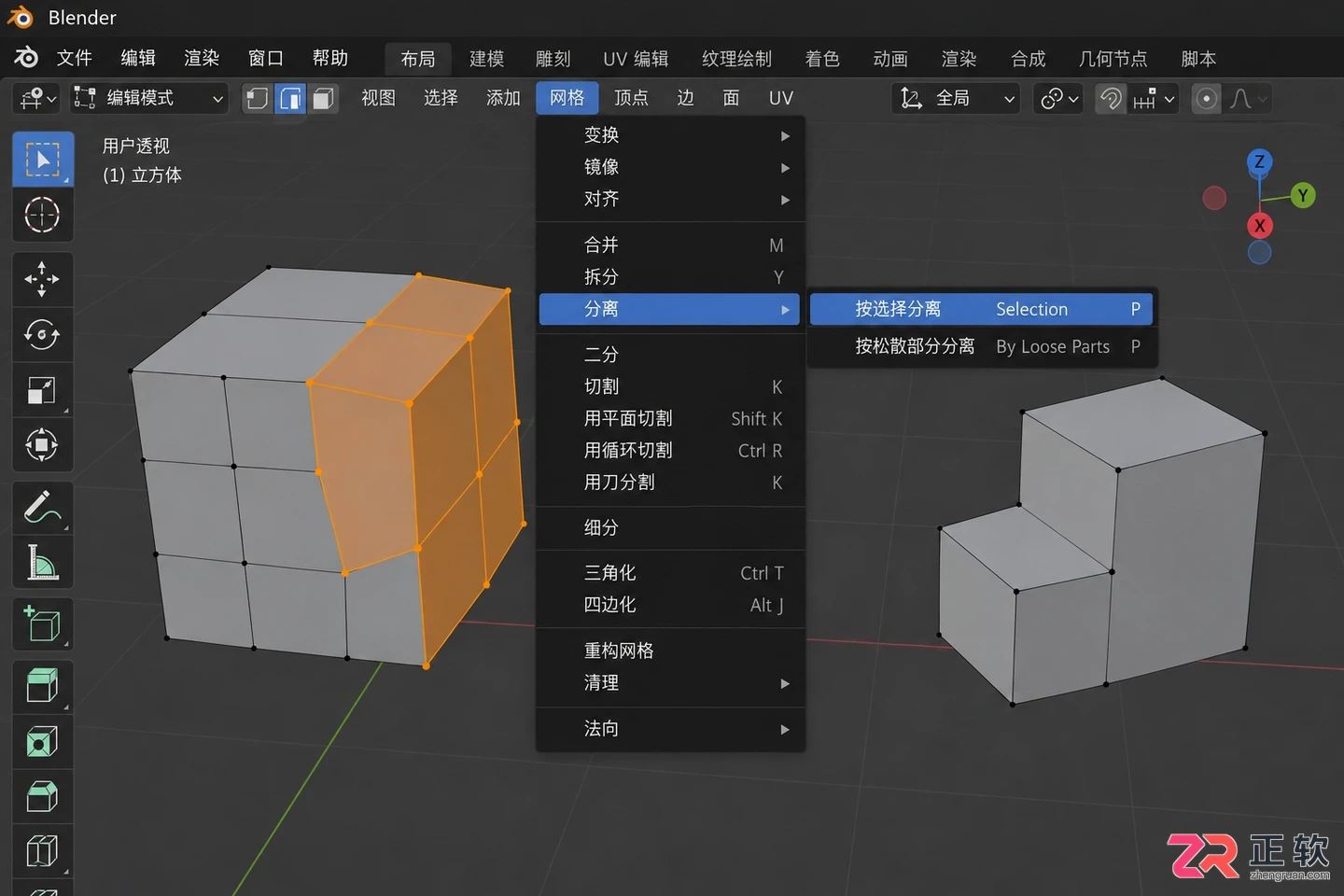Toggle proportional editing
This screenshot has height=896, width=1344.
point(1207,98)
